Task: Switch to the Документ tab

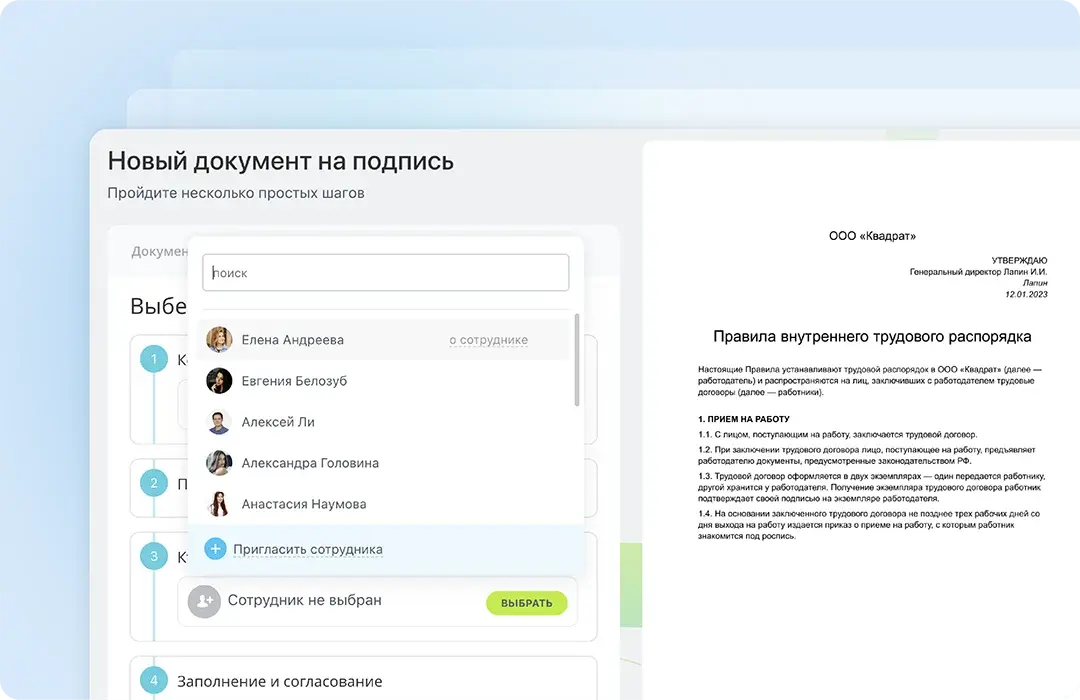Action: point(159,251)
